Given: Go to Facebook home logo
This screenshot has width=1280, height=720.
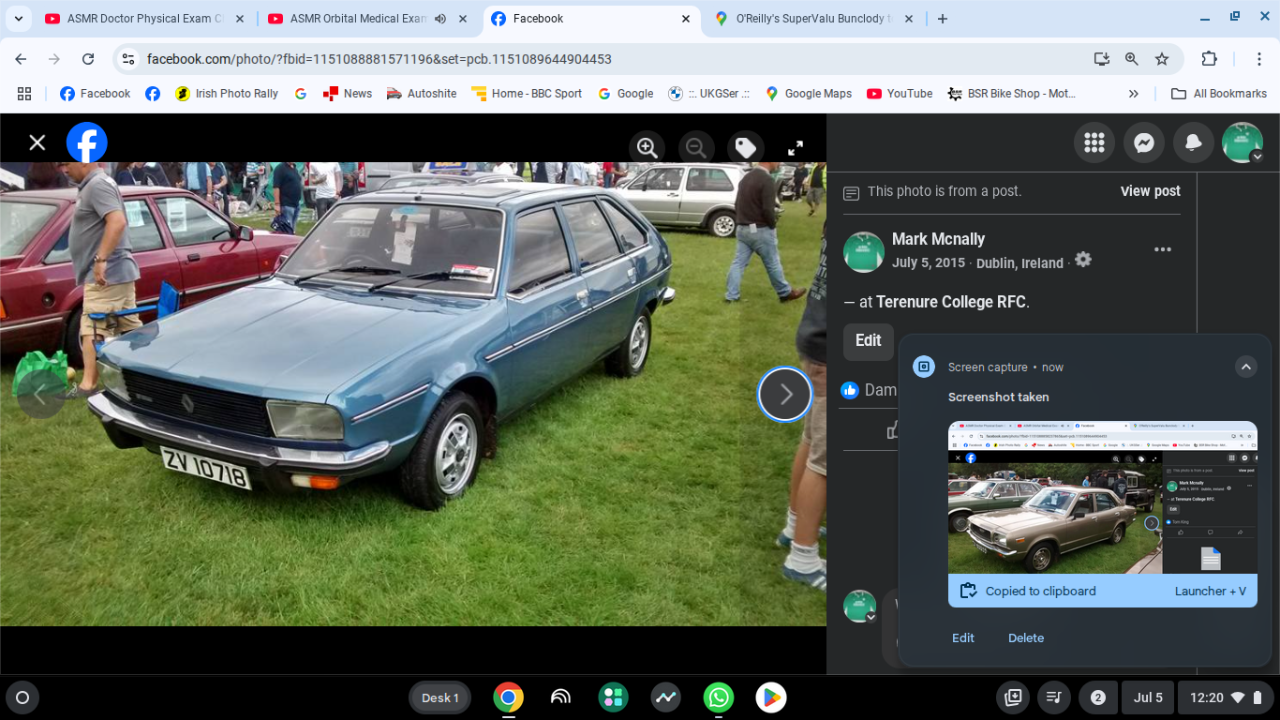Looking at the screenshot, I should 87,142.
